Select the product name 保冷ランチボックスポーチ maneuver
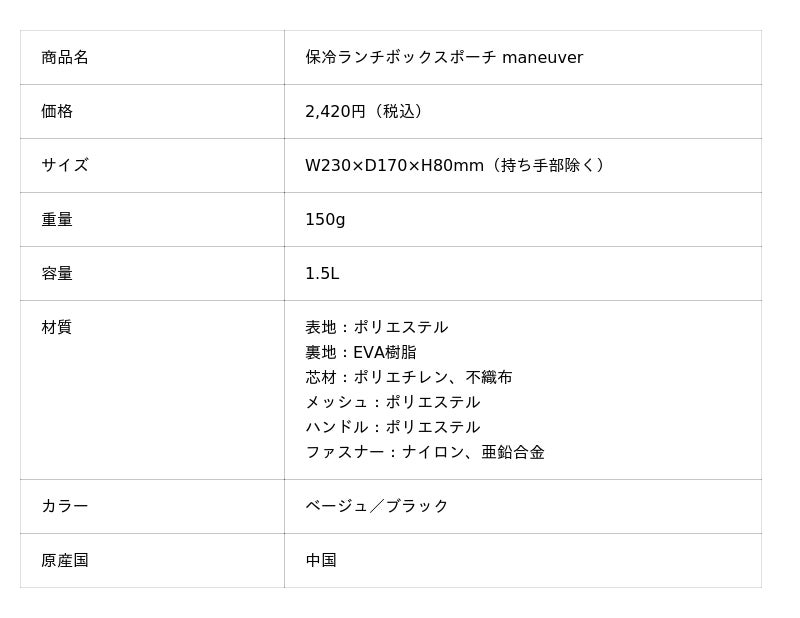 click(x=443, y=57)
